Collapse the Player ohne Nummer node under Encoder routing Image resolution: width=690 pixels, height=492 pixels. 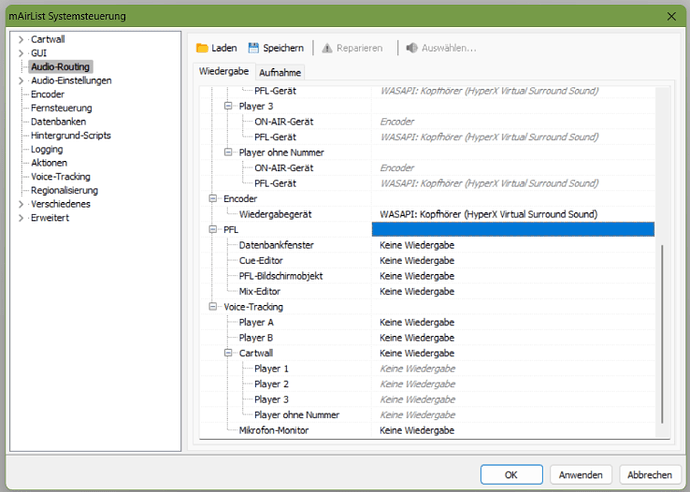click(x=228, y=152)
